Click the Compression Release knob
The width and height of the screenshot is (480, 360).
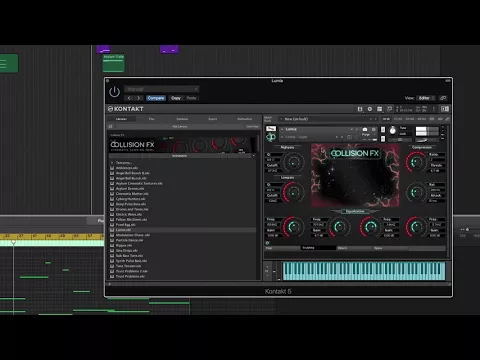416,192
